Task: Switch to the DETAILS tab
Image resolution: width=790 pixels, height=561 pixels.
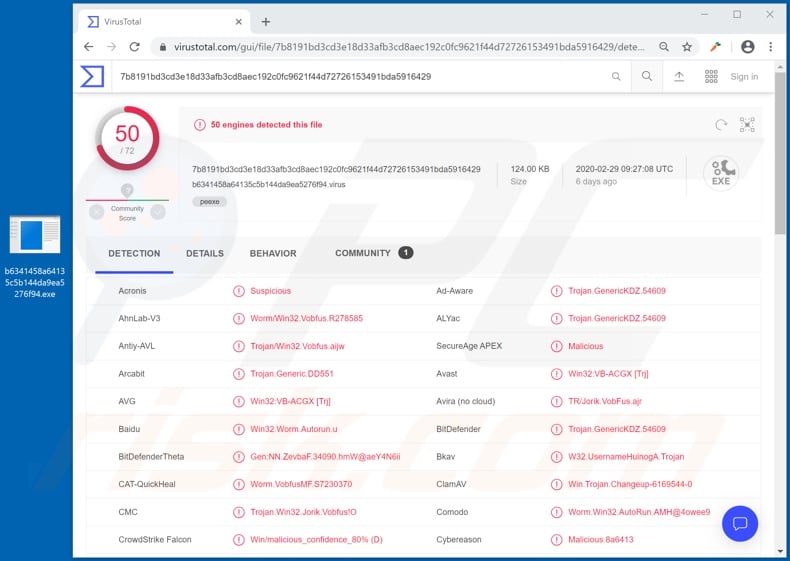Action: pos(205,254)
